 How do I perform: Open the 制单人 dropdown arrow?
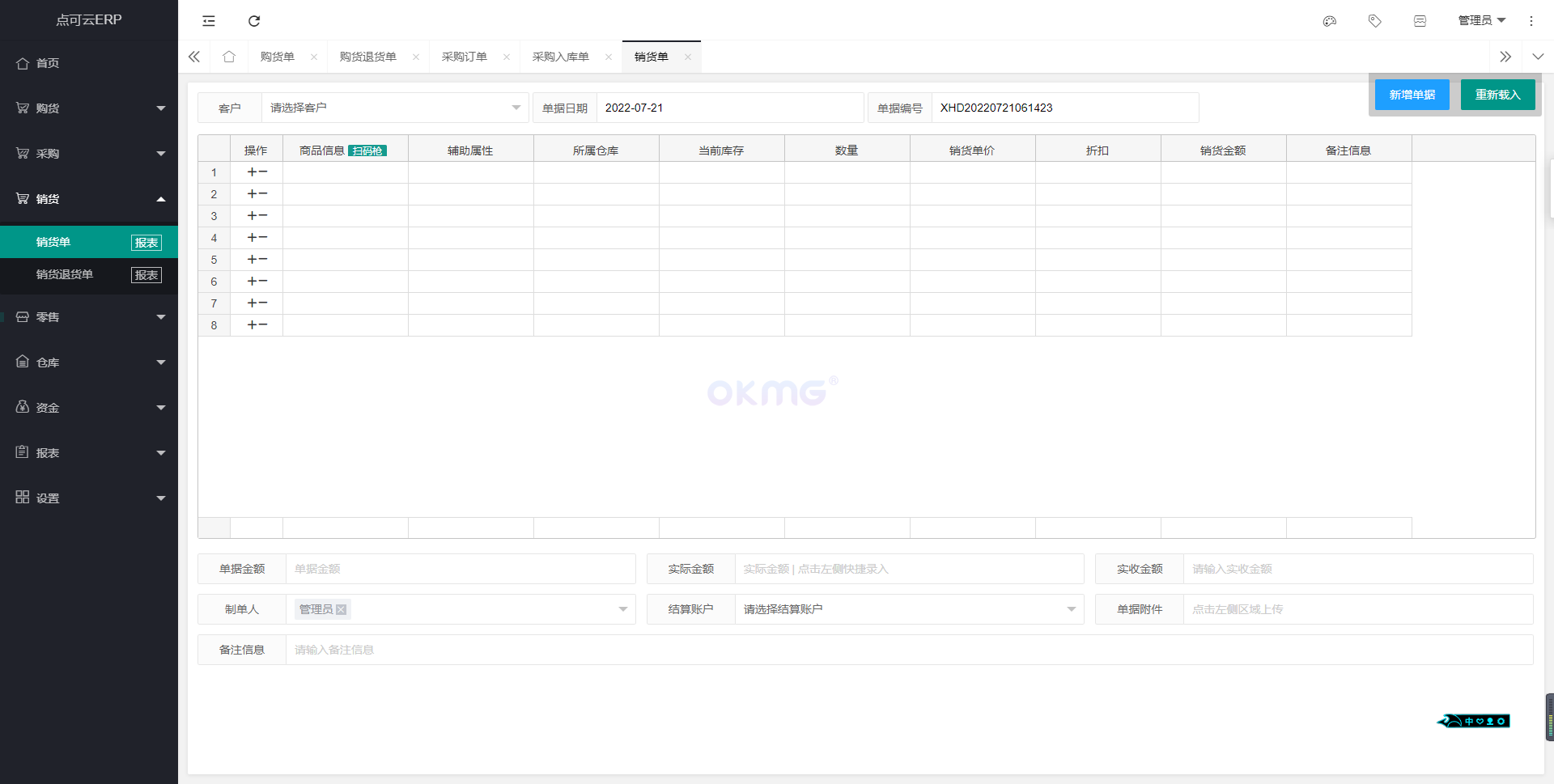[623, 609]
